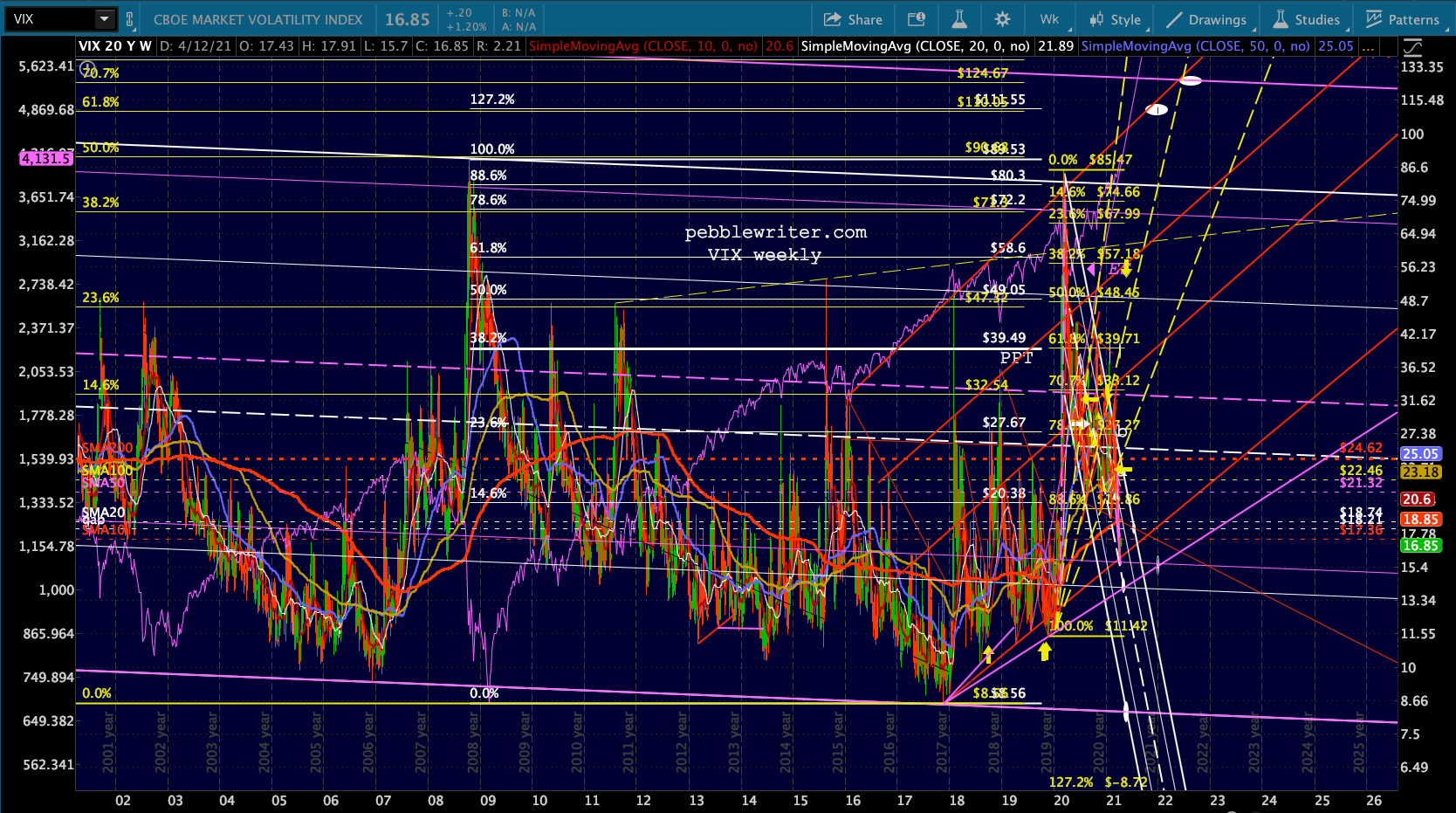Viewport: 1456px width, 813px height.
Task: Toggle the log scale curve icon
Action: 1411,47
